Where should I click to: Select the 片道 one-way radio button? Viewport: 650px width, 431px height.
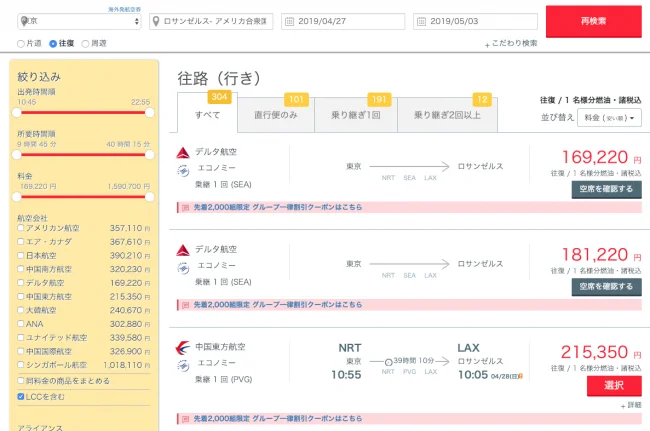21,44
